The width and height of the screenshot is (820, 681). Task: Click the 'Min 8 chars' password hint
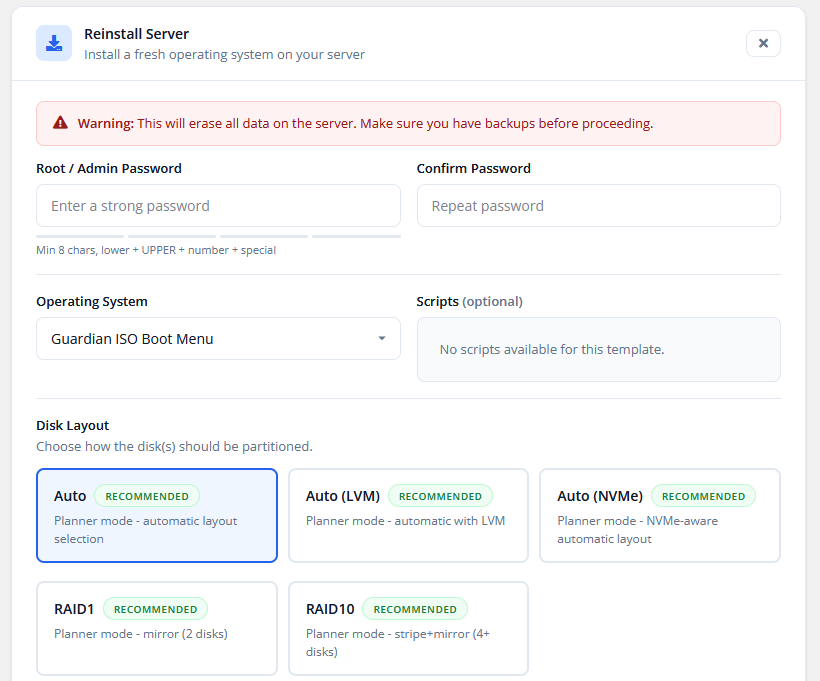point(156,250)
